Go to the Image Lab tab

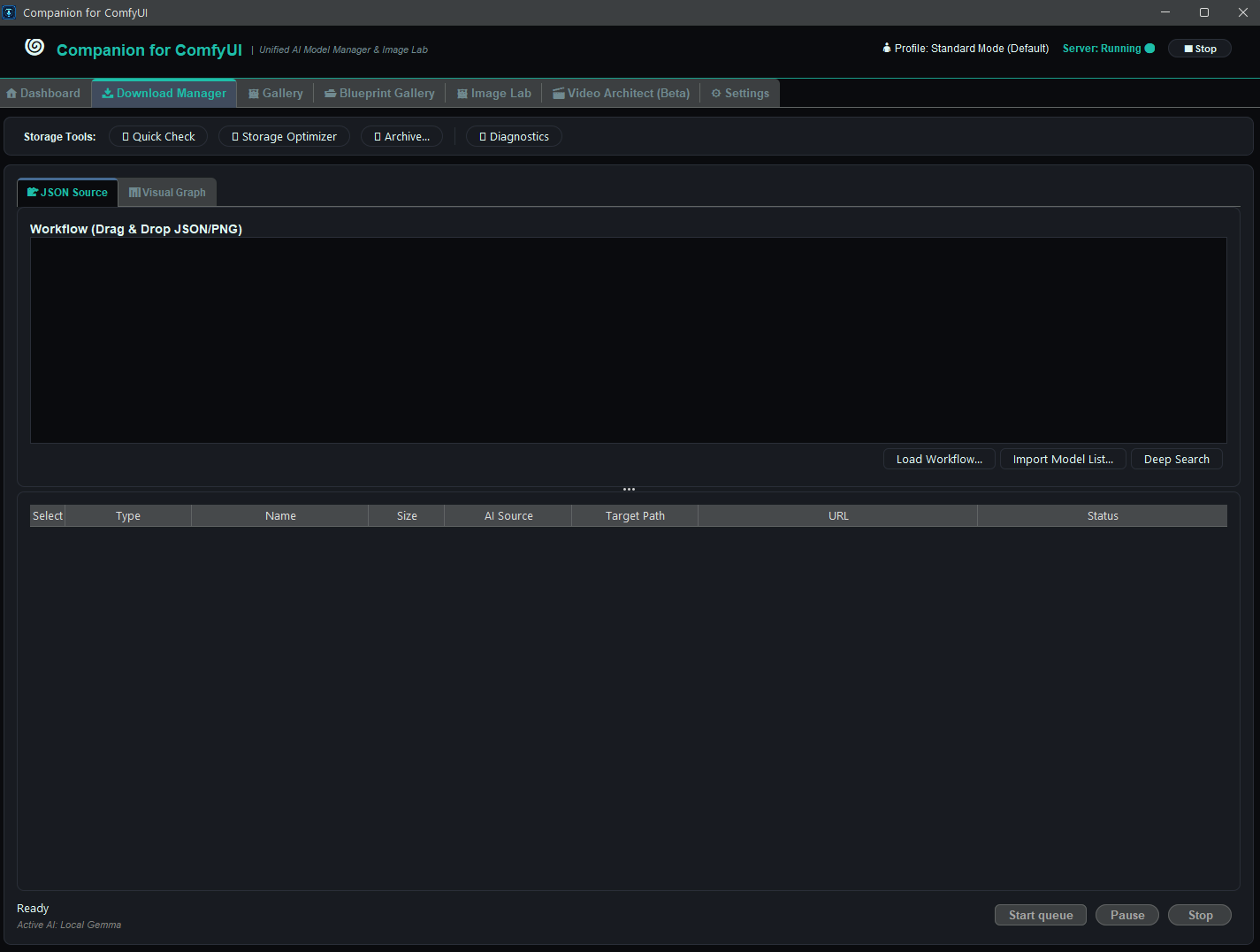pos(494,93)
